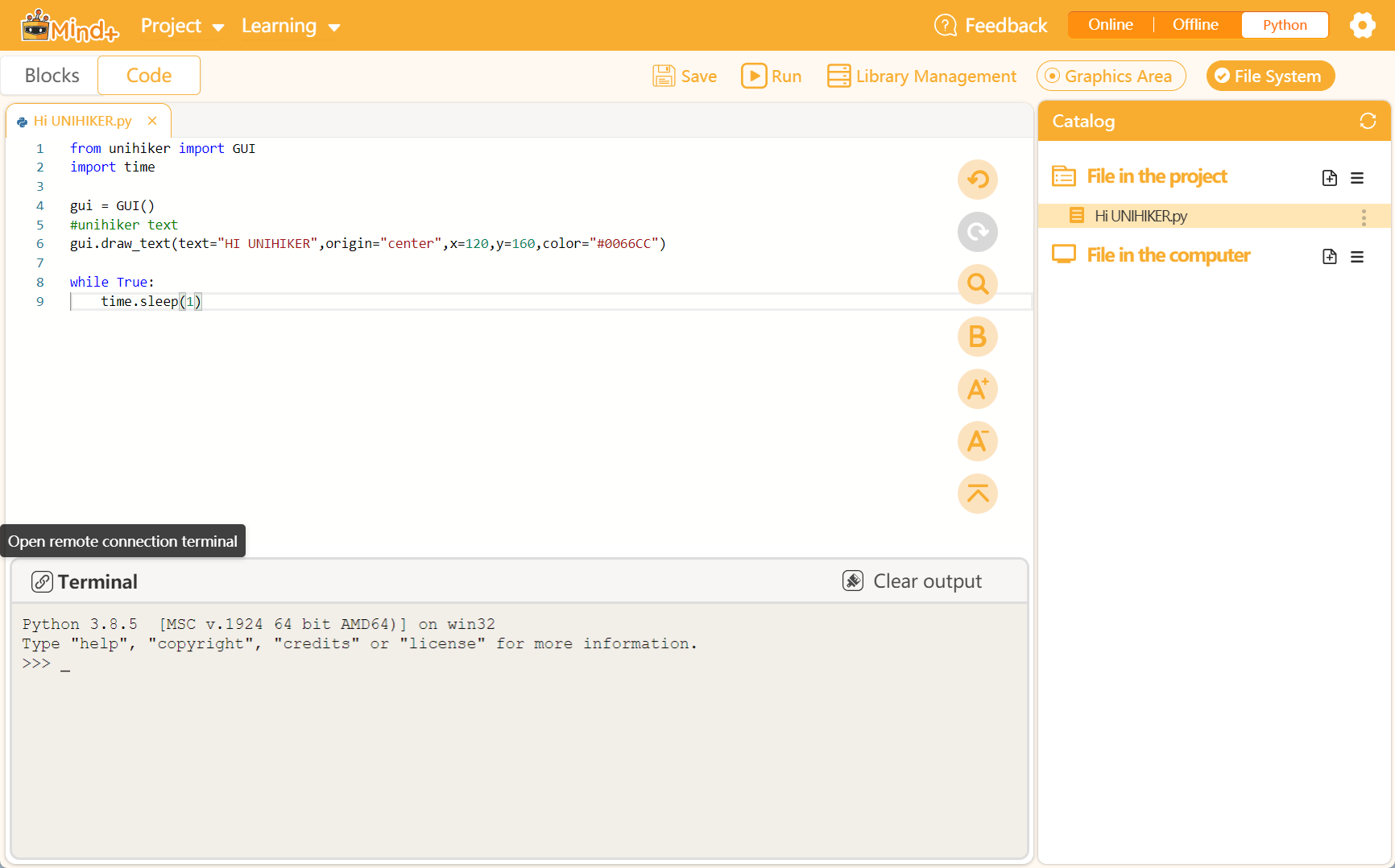Click the undo icon in the code editor
The height and width of the screenshot is (868, 1395).
tap(977, 180)
